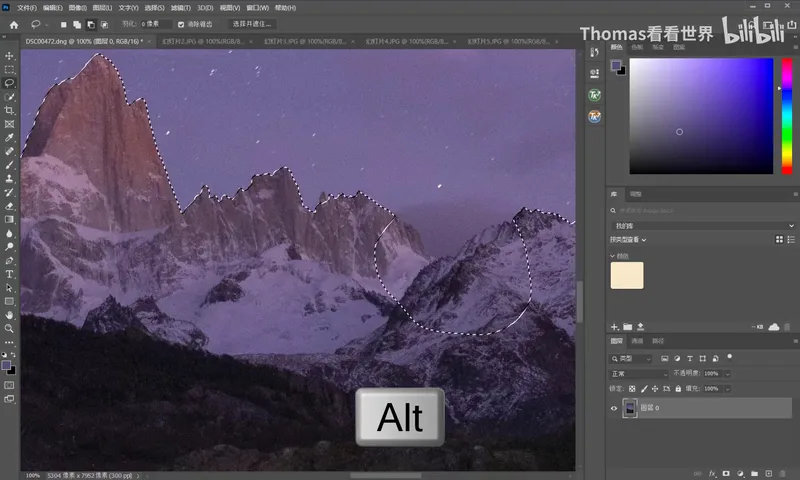
Task: Collapse the library colors section
Action: (612, 256)
